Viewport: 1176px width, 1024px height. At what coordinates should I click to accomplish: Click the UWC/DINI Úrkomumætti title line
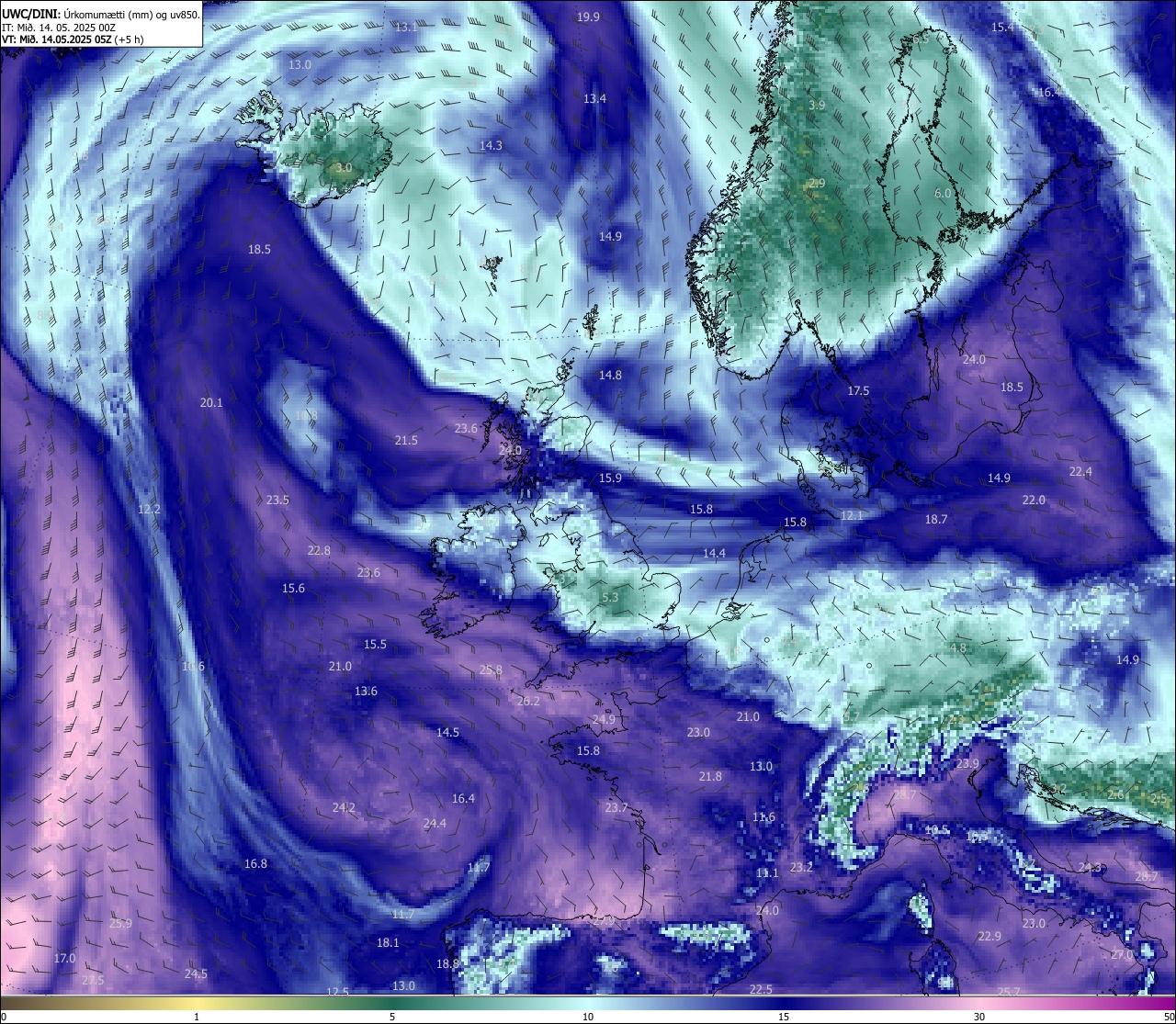click(x=100, y=14)
